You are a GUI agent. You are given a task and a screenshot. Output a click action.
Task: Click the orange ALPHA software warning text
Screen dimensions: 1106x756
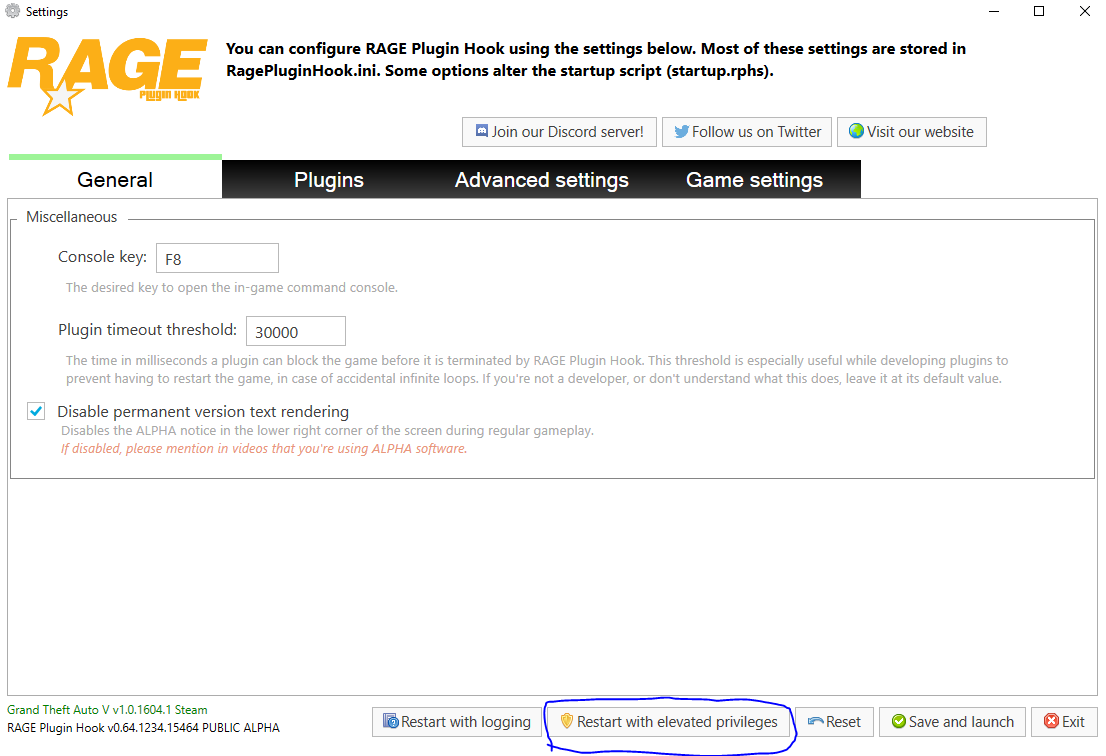coord(264,449)
